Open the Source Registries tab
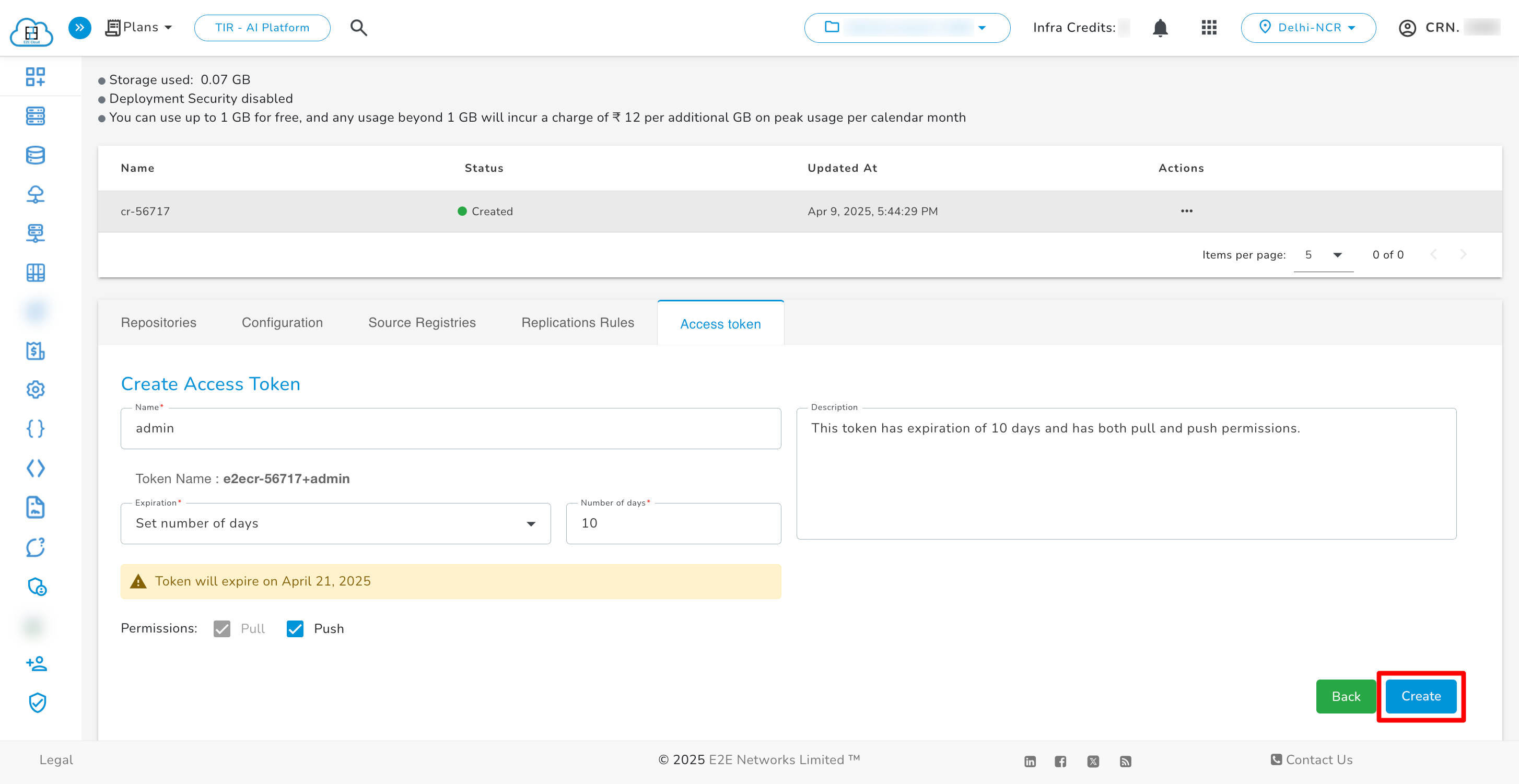Screen dimensions: 1519x784 [422, 322]
